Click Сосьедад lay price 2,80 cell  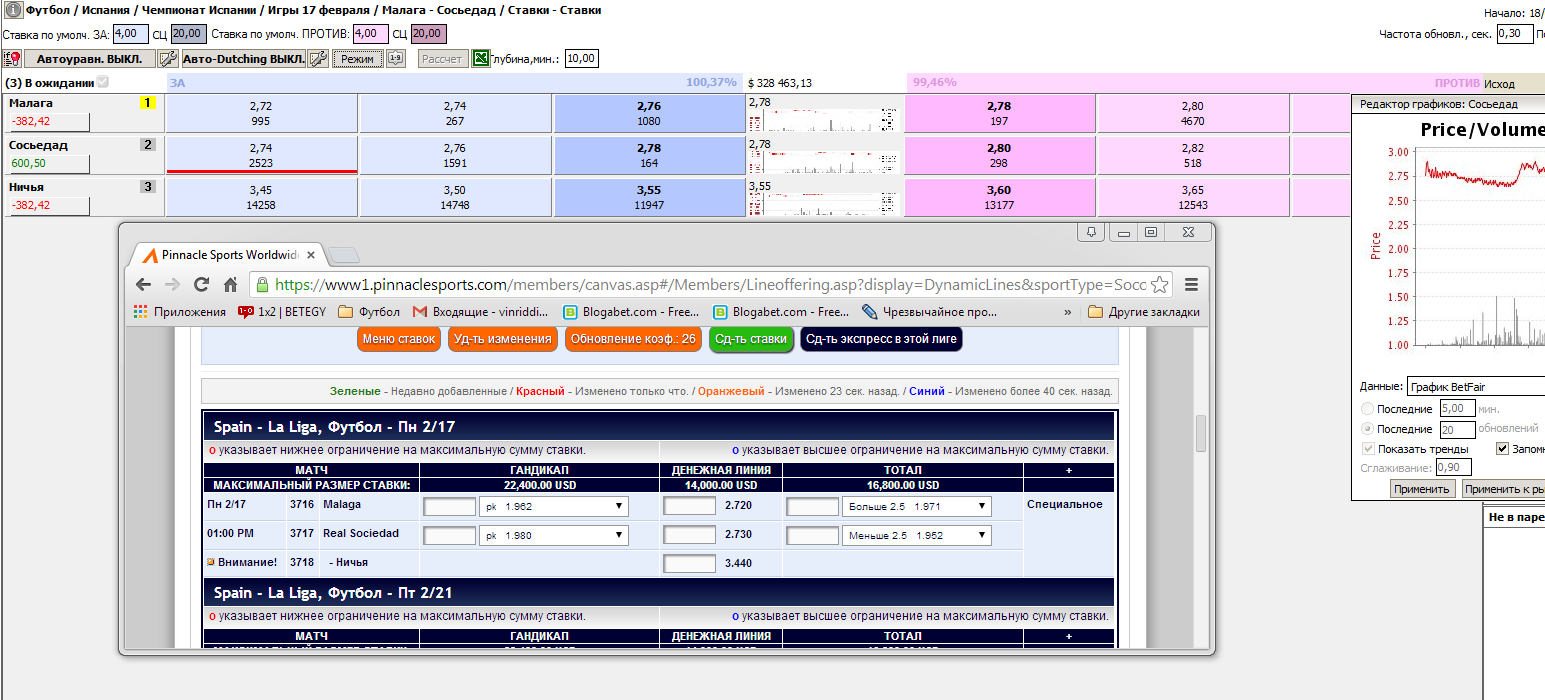click(x=998, y=155)
